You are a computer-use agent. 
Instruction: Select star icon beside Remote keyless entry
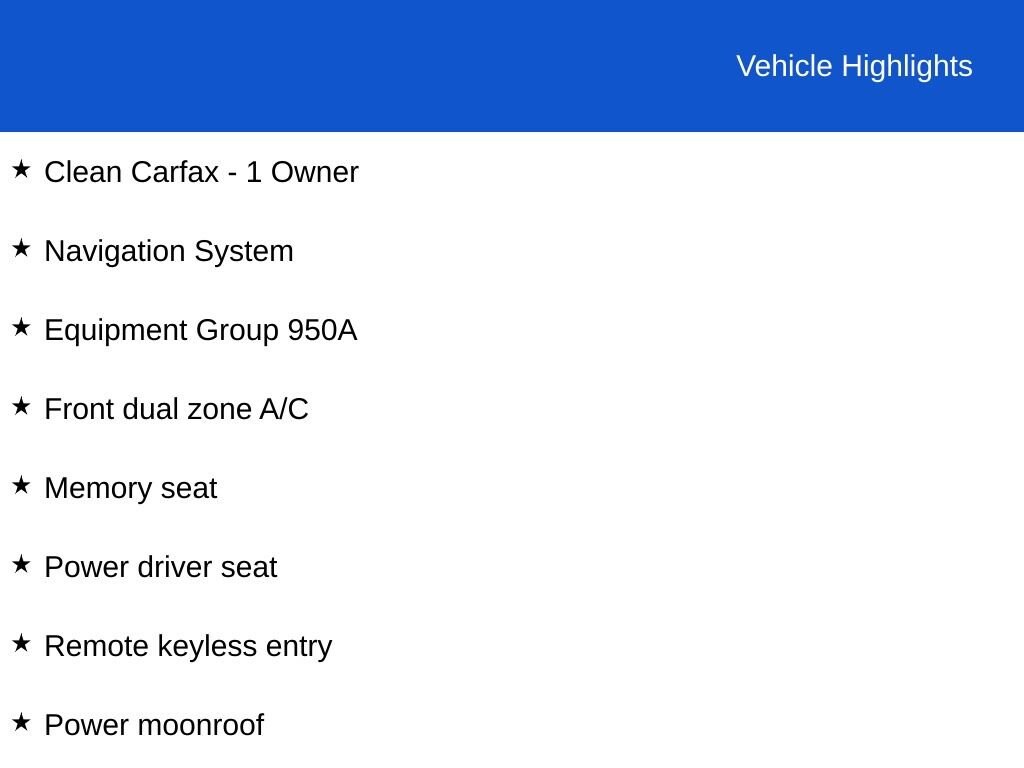point(21,644)
